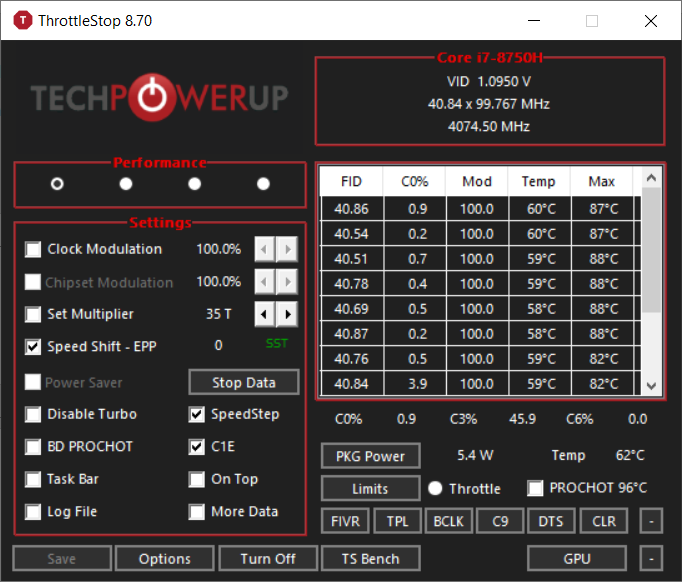Click the minus button beside CLR
Viewport: 682px width, 582px height.
[x=651, y=521]
